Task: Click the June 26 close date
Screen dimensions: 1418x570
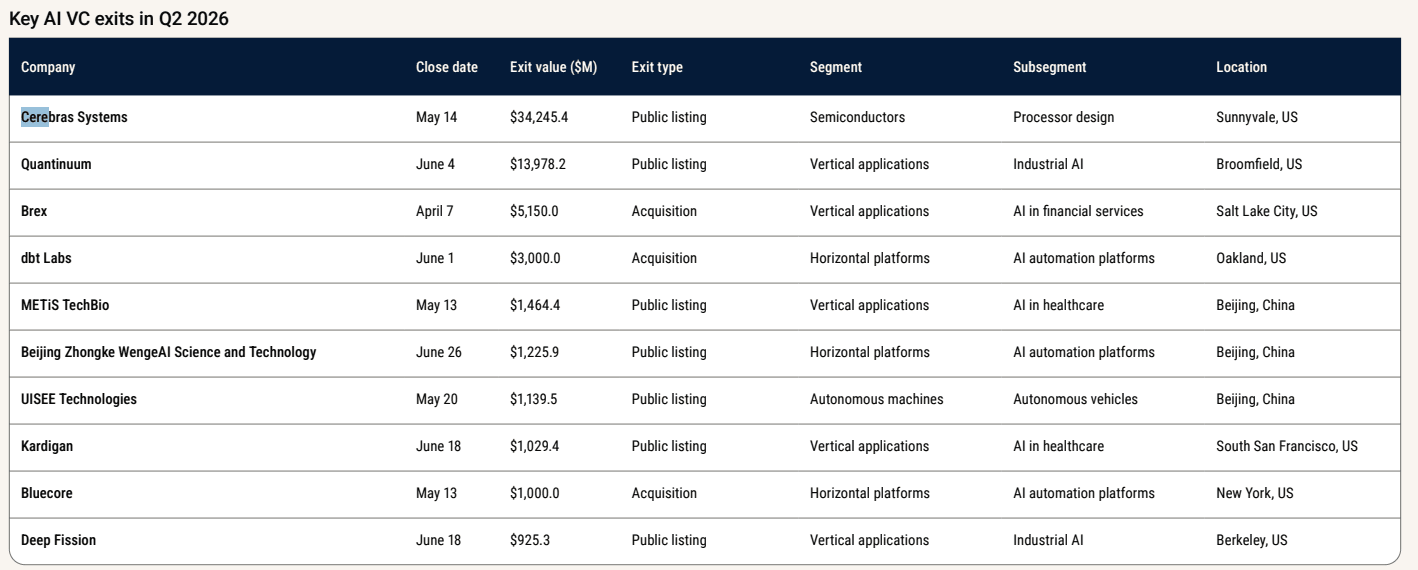Action: coord(439,352)
